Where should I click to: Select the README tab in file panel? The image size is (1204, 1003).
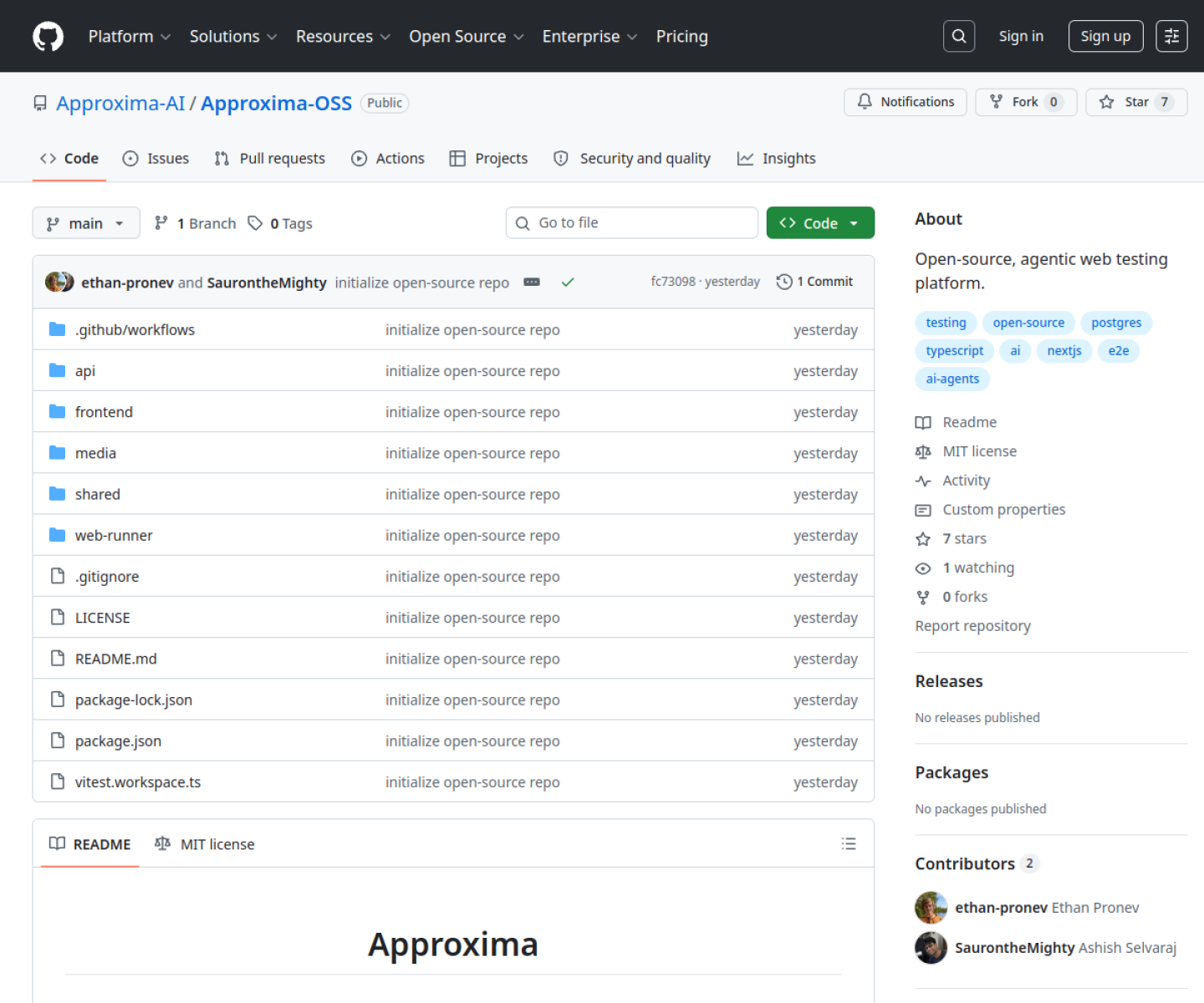click(x=89, y=844)
